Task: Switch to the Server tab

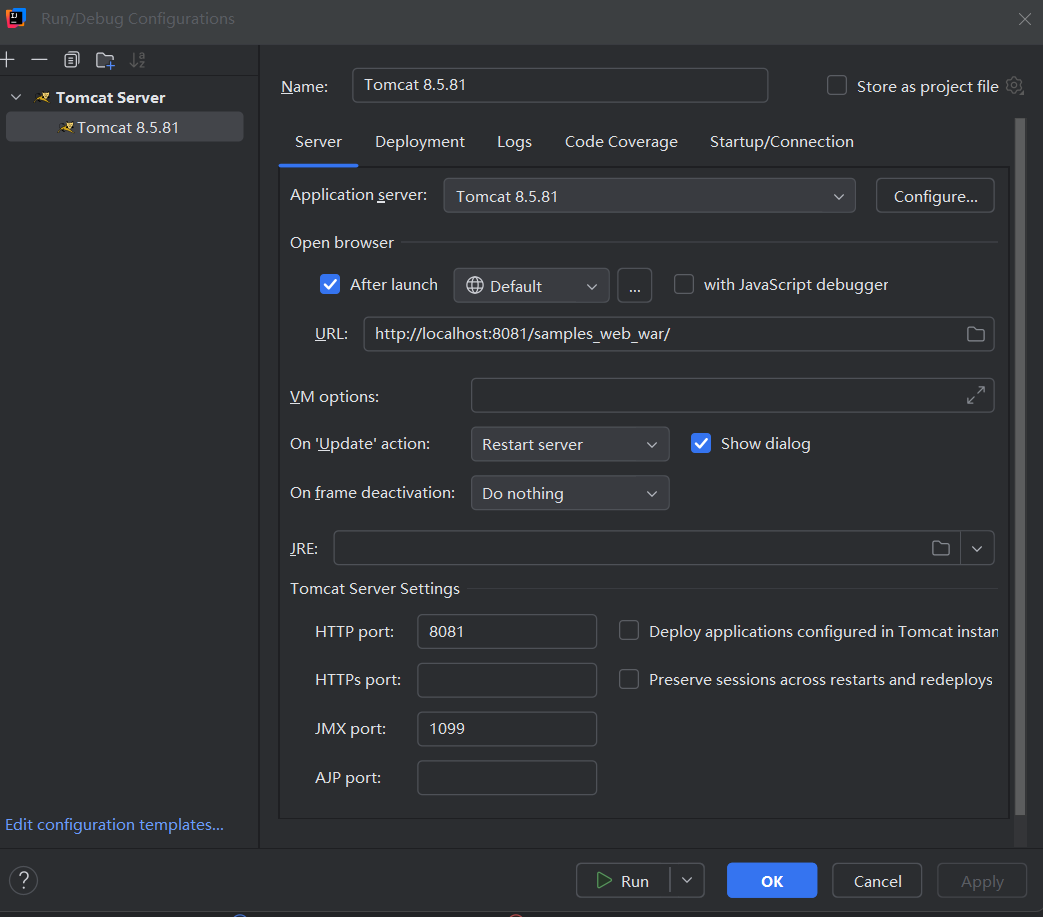Action: tap(318, 142)
